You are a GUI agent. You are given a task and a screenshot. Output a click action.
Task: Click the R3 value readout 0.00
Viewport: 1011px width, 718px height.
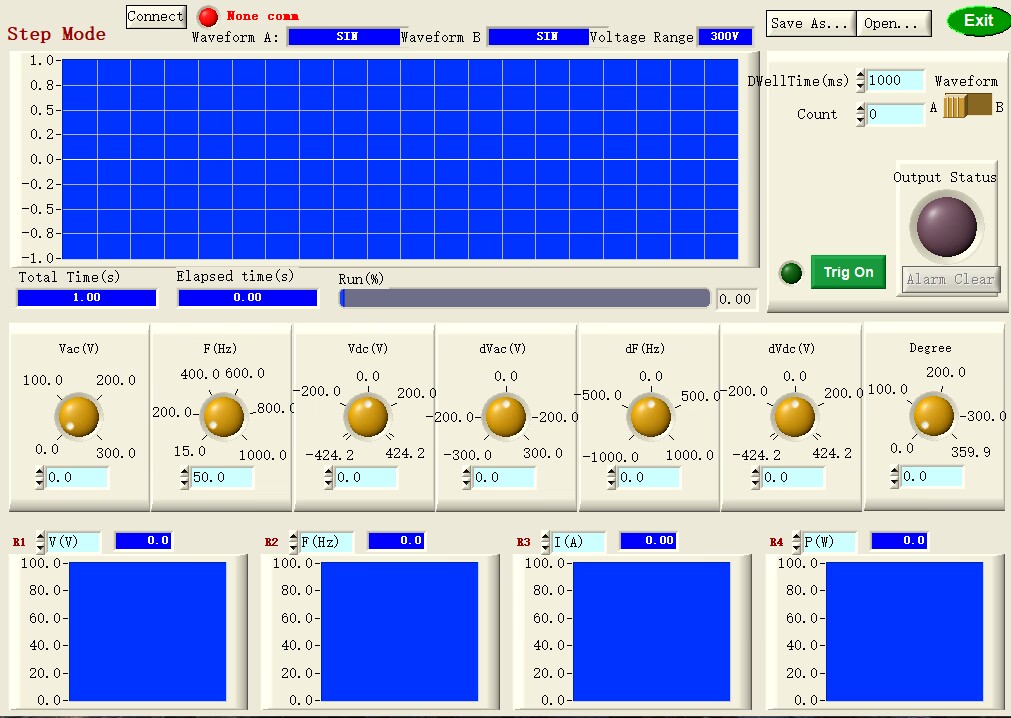point(649,541)
